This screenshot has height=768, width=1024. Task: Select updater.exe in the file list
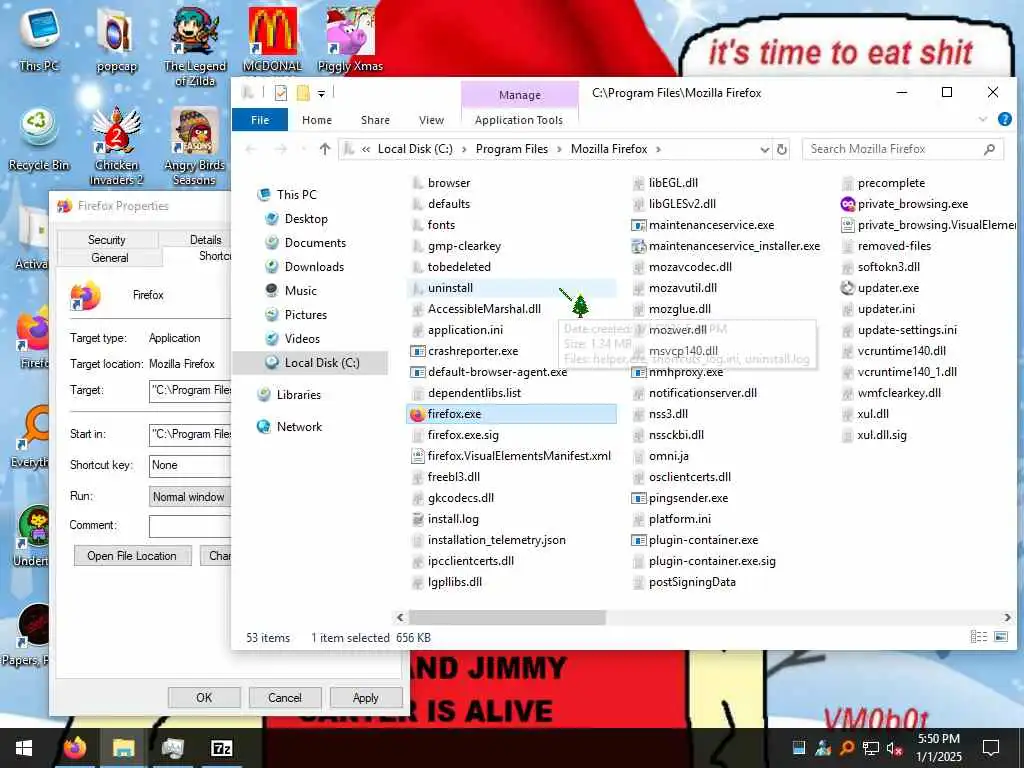879,288
